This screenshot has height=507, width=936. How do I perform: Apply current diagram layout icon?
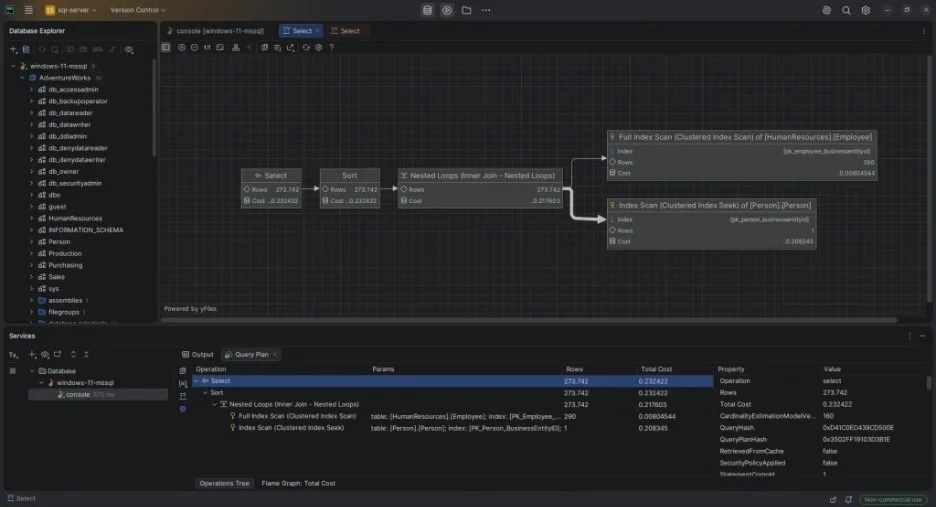click(236, 47)
